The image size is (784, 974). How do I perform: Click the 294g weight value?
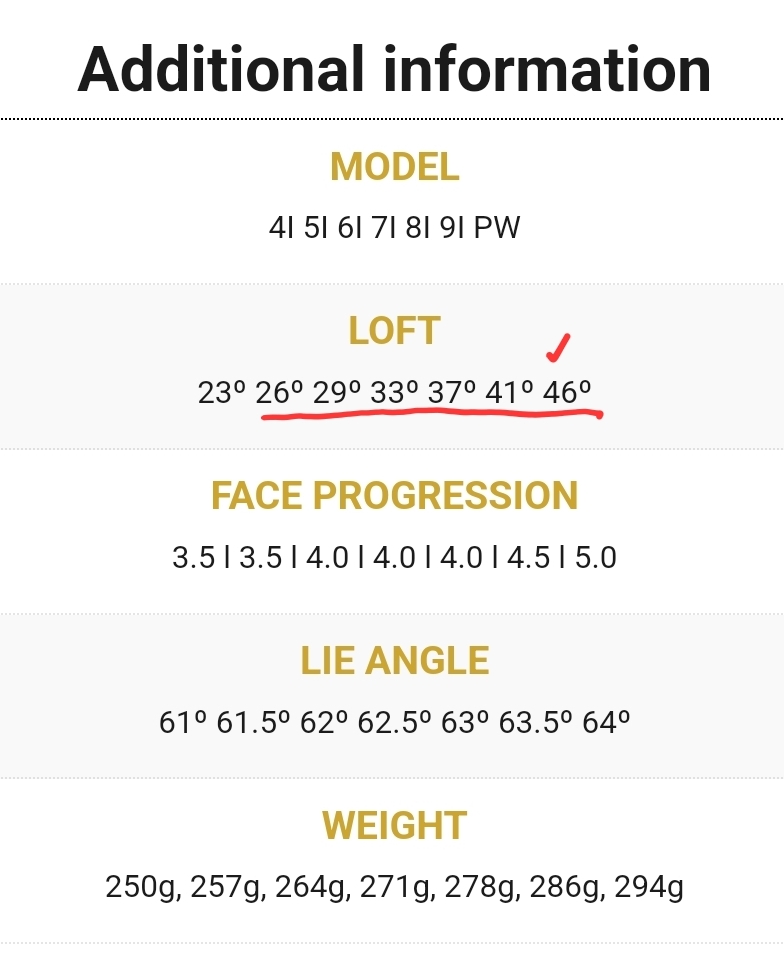pyautogui.click(x=649, y=887)
